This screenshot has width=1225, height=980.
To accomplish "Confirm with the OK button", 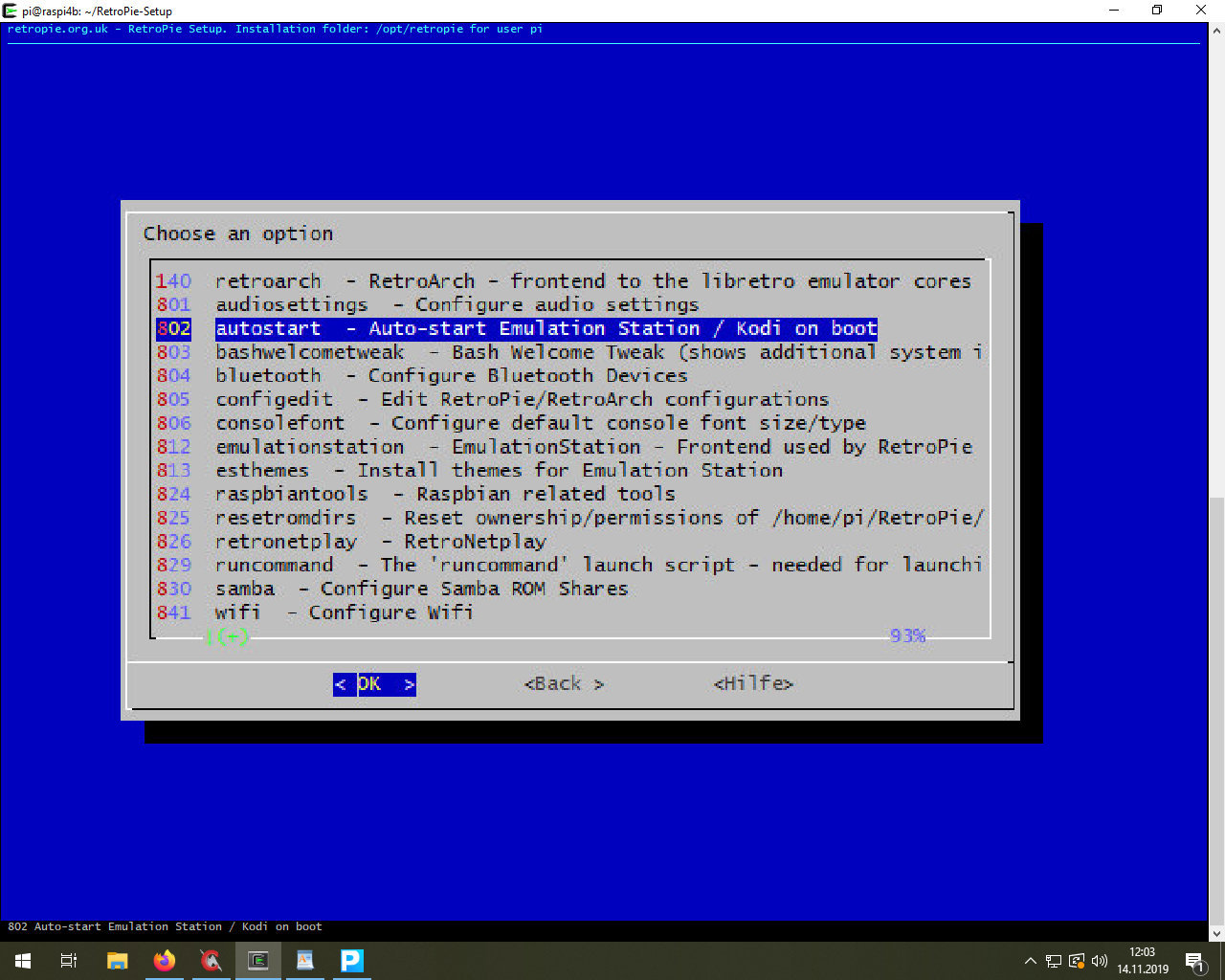I will pyautogui.click(x=374, y=684).
